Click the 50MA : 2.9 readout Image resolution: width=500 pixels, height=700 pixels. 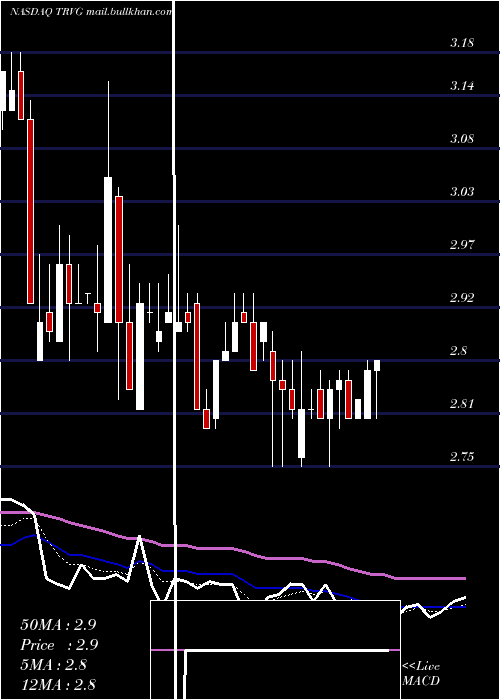[58, 625]
